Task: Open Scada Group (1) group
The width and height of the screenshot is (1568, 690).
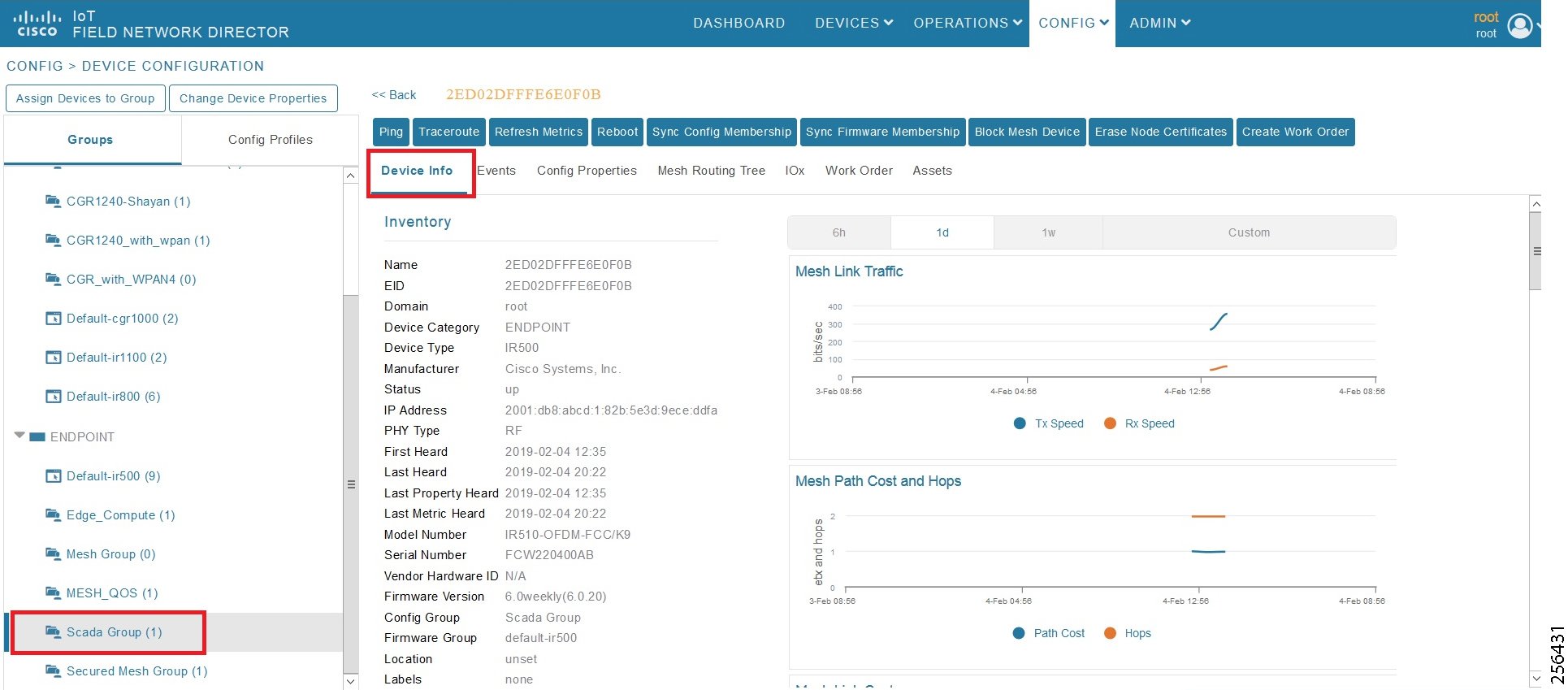Action: [x=115, y=632]
